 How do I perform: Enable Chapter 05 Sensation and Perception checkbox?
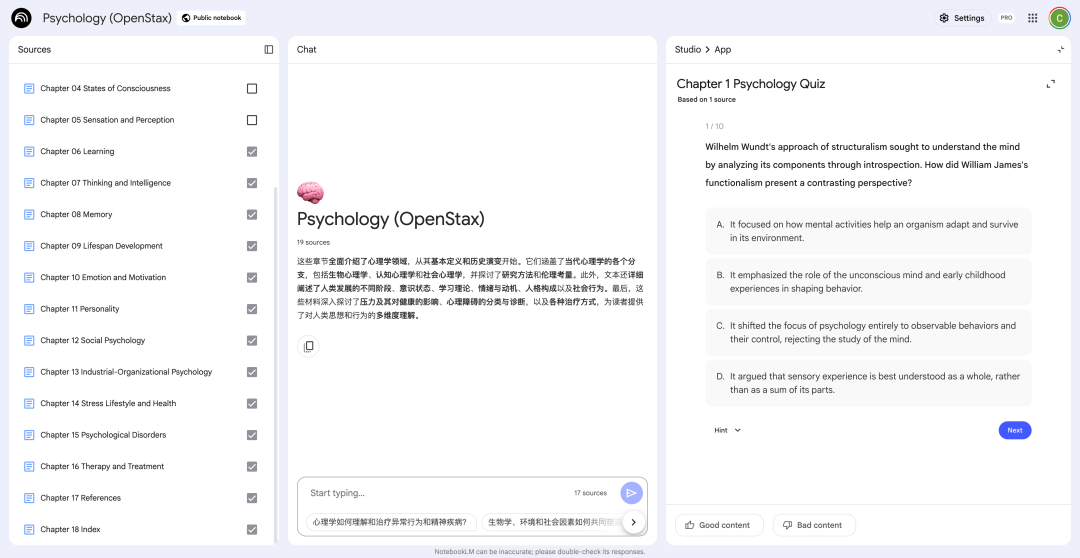252,120
